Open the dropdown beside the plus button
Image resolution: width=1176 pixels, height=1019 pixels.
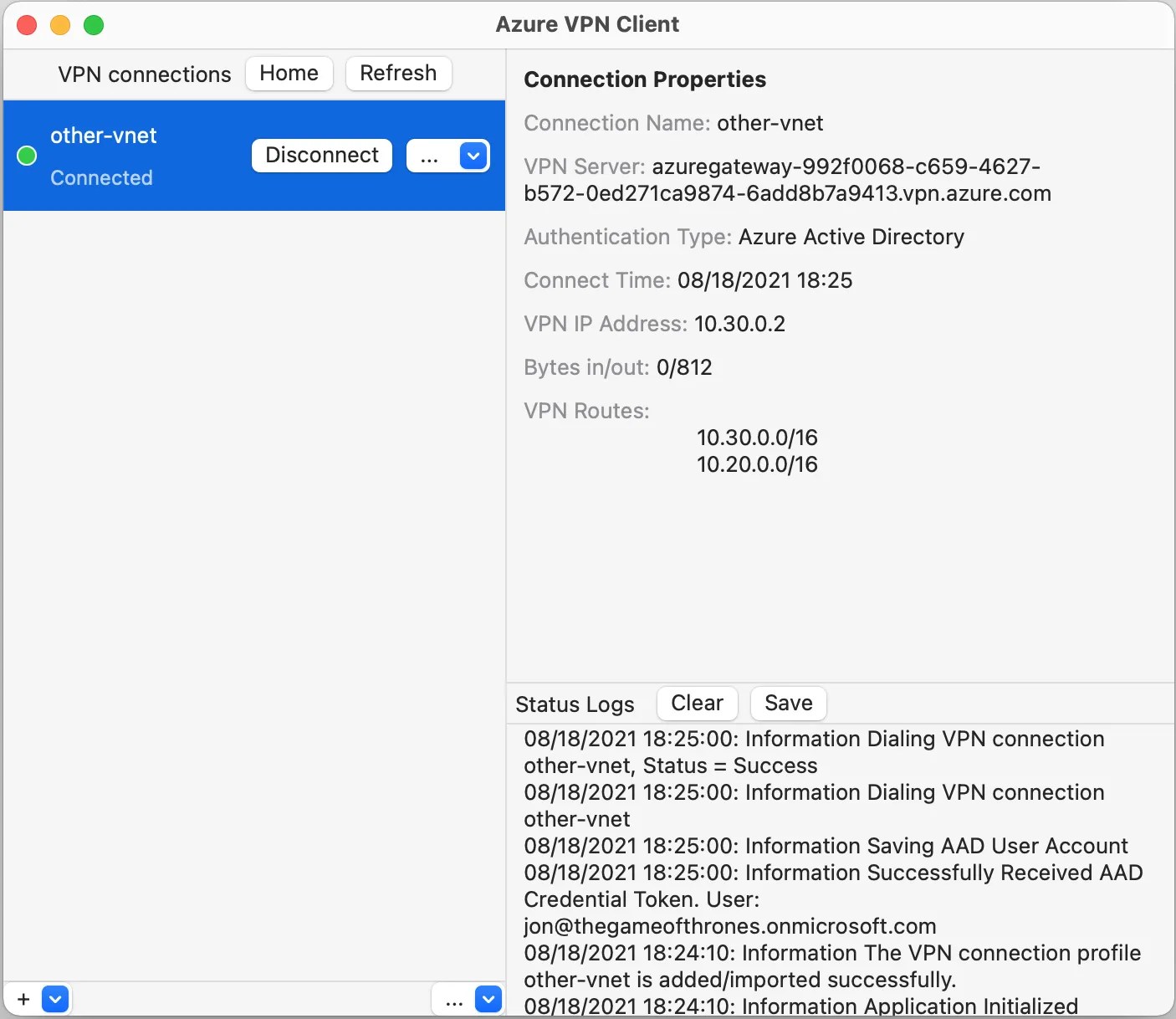coord(55,999)
